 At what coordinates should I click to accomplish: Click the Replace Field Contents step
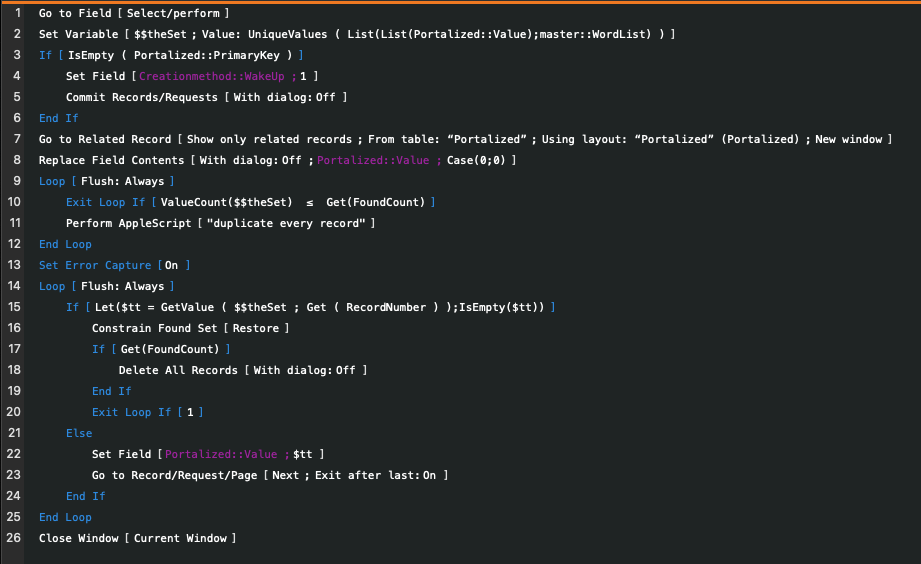[277, 160]
